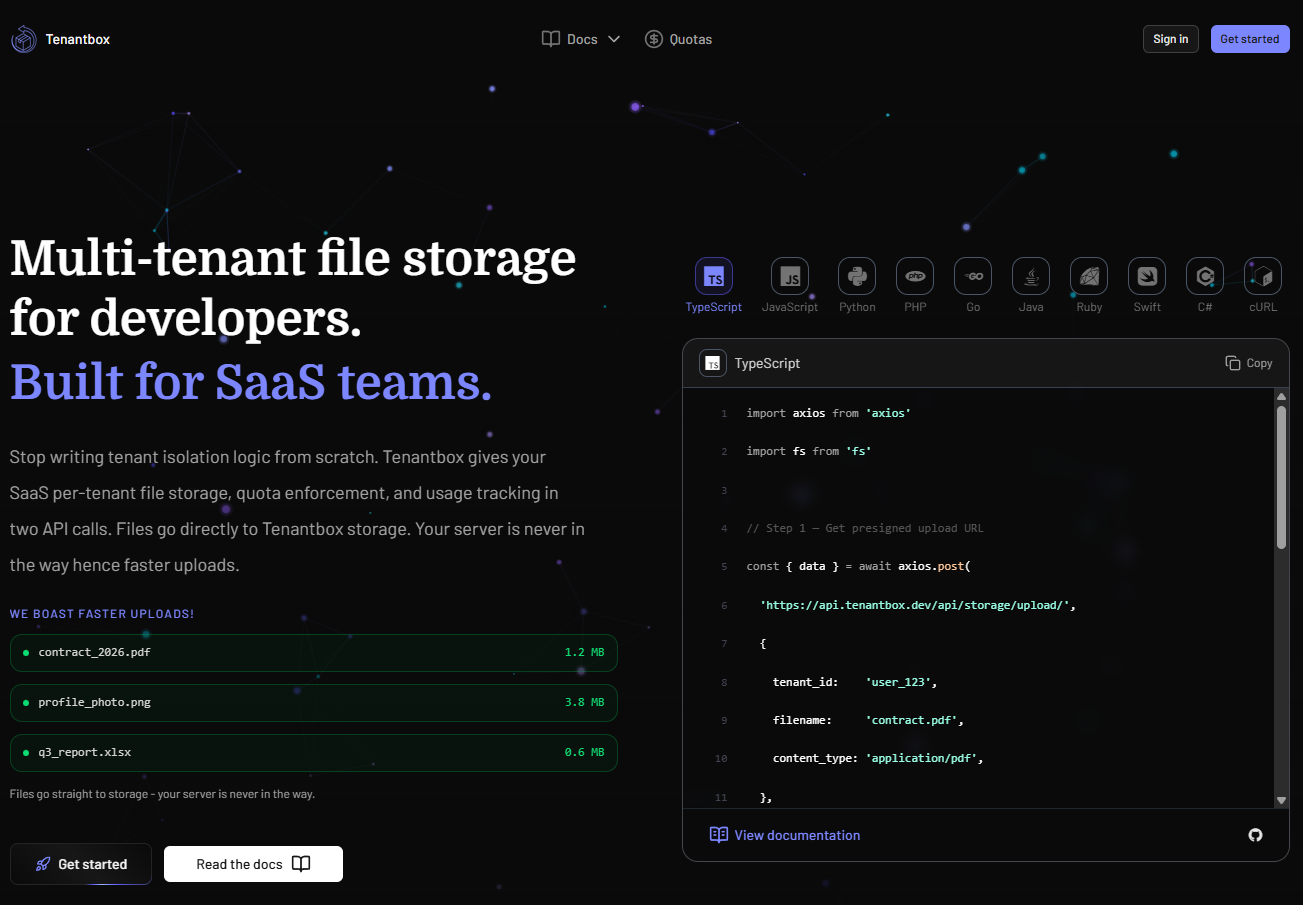The width and height of the screenshot is (1303, 905).
Task: Switch code sample to JavaScript
Action: [789, 276]
